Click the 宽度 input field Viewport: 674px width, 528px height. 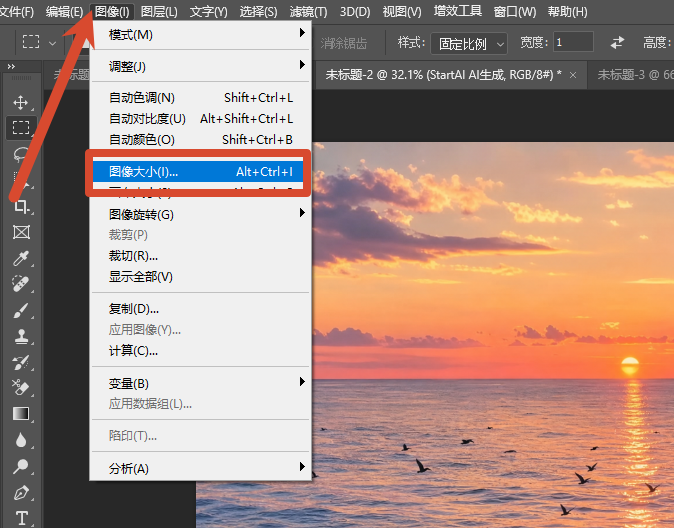click(573, 42)
